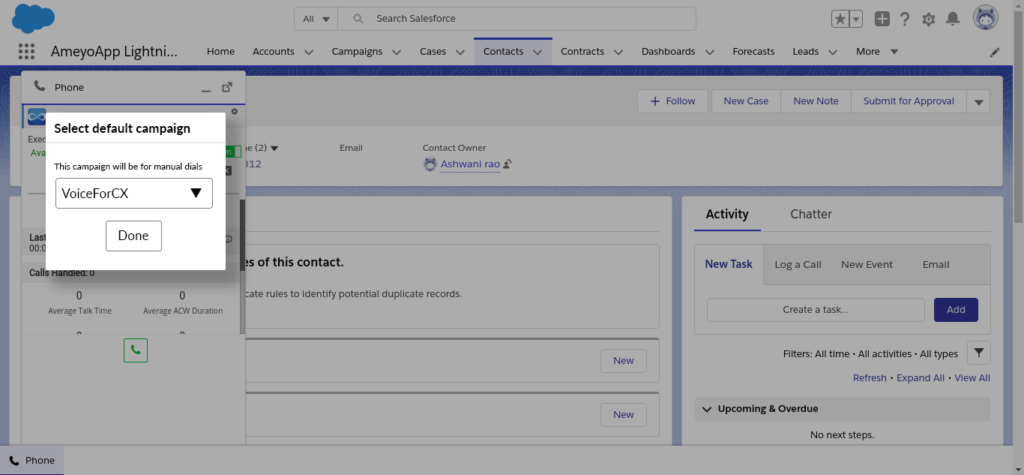Click the New Note button

pos(816,101)
